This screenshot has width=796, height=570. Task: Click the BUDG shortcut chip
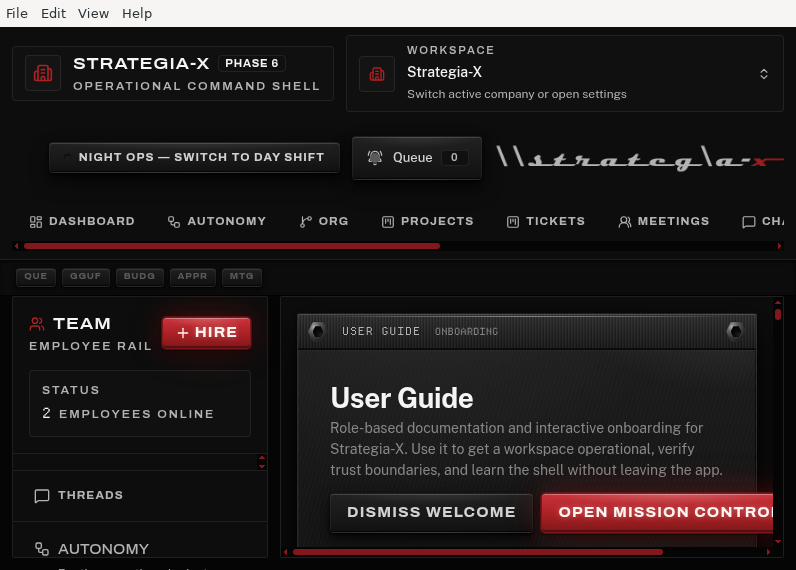click(x=140, y=277)
